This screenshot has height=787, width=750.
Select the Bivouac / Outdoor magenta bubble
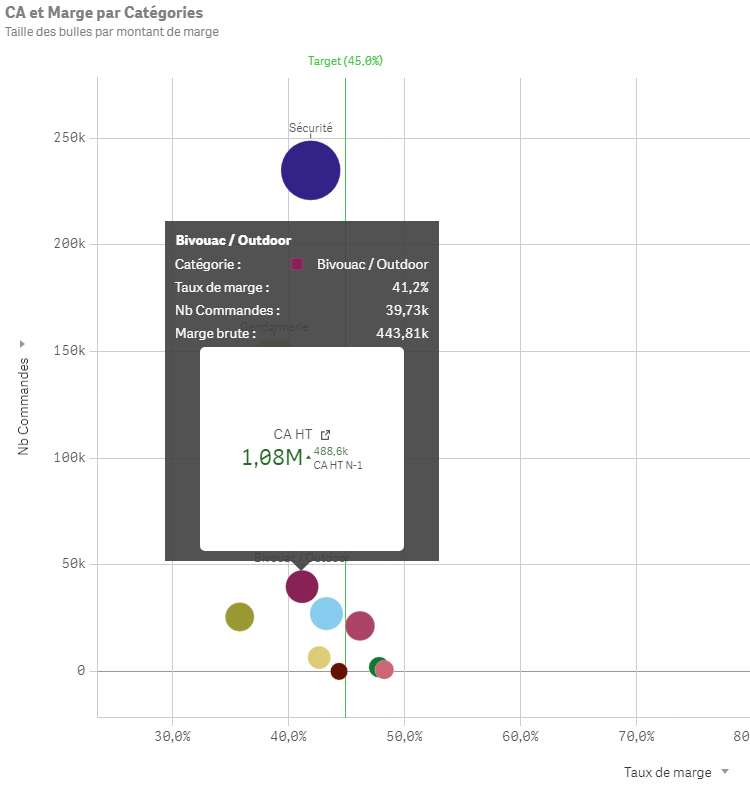pyautogui.click(x=302, y=586)
